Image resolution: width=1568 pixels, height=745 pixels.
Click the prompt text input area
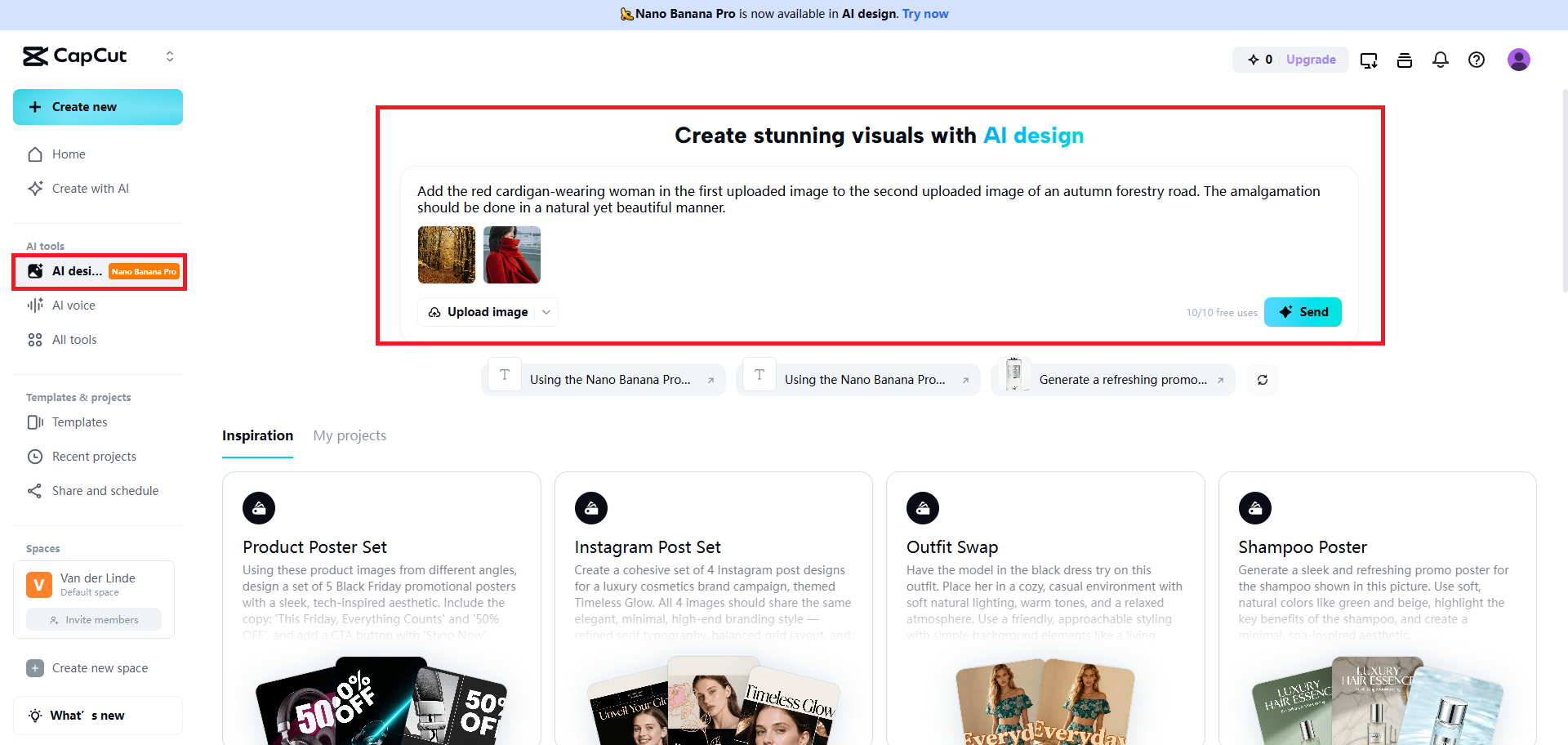tap(879, 199)
